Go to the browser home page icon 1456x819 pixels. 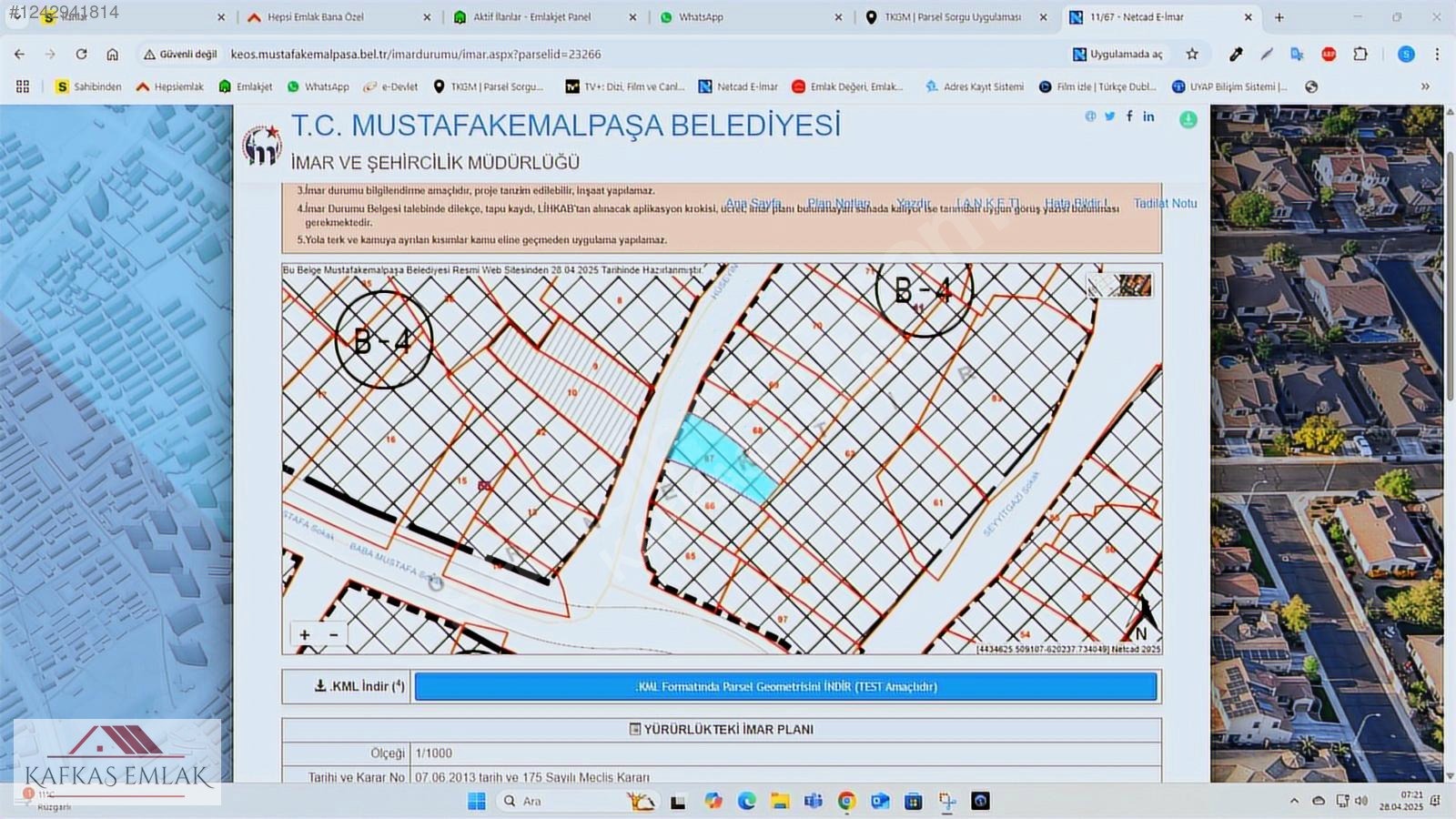[112, 55]
